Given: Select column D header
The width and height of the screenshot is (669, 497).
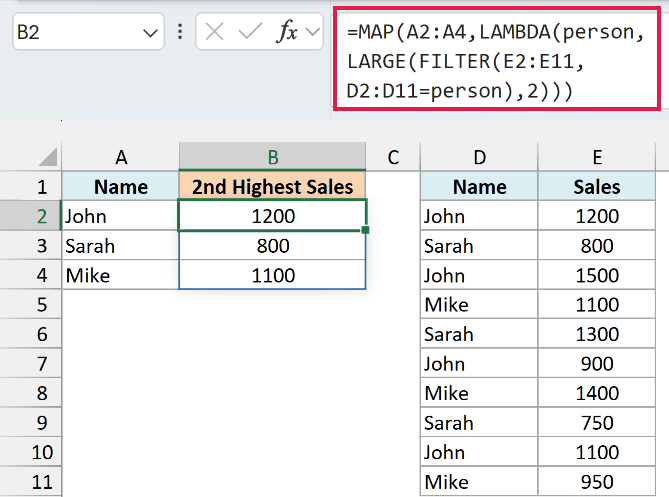Looking at the screenshot, I should pos(479,157).
